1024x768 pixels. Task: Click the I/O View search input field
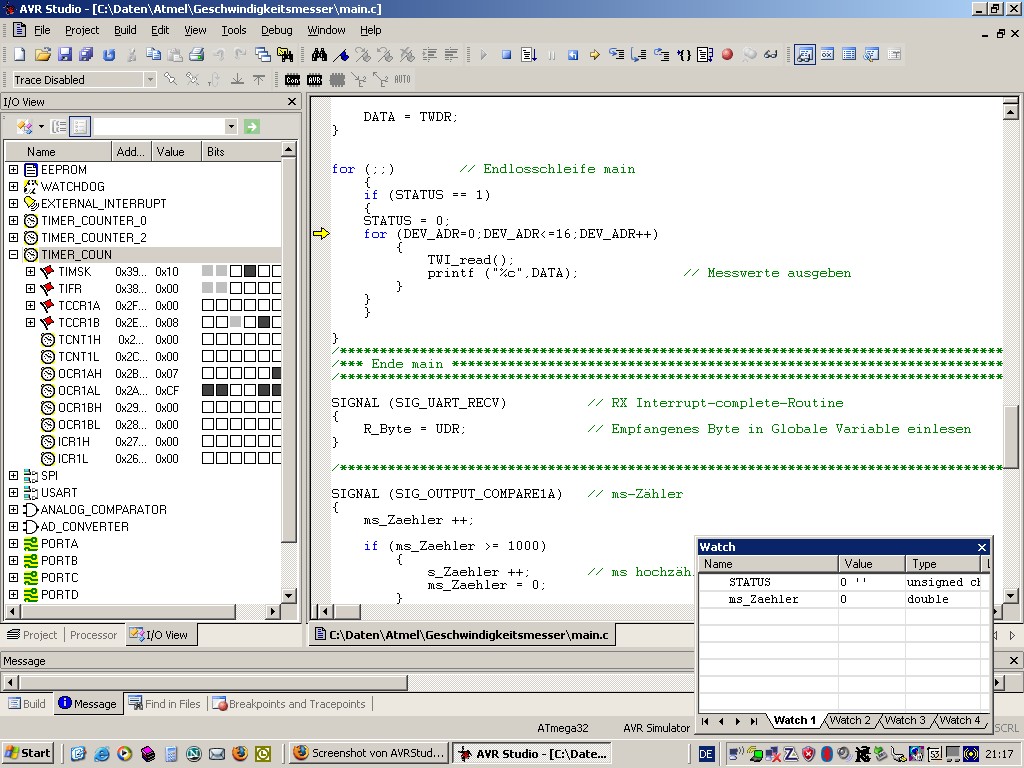159,127
